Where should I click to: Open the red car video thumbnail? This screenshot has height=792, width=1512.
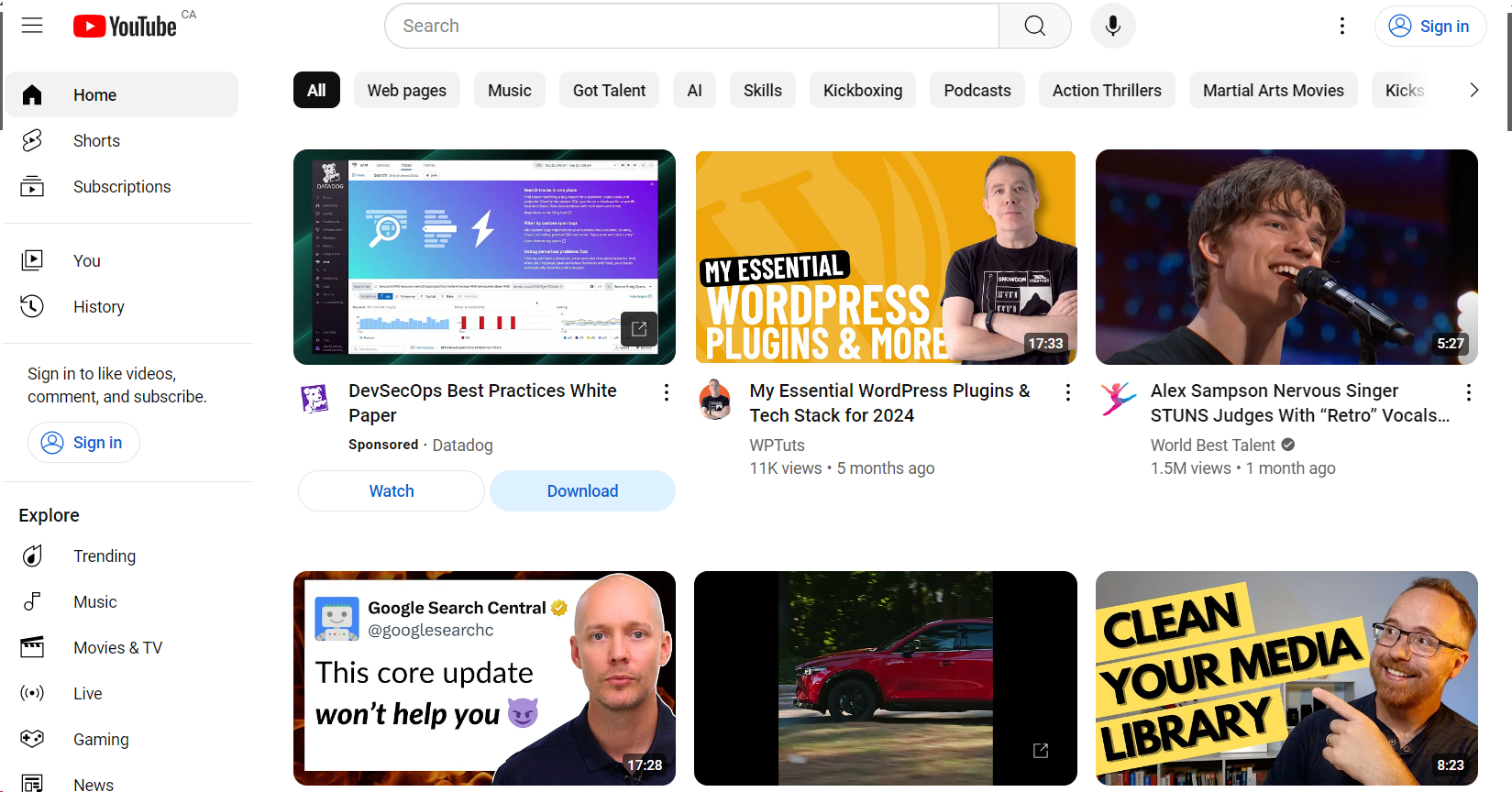pyautogui.click(x=886, y=678)
